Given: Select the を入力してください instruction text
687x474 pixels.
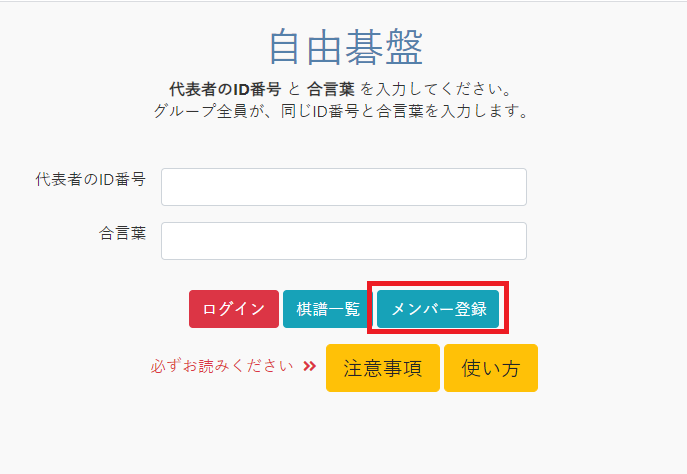Looking at the screenshot, I should point(436,89).
